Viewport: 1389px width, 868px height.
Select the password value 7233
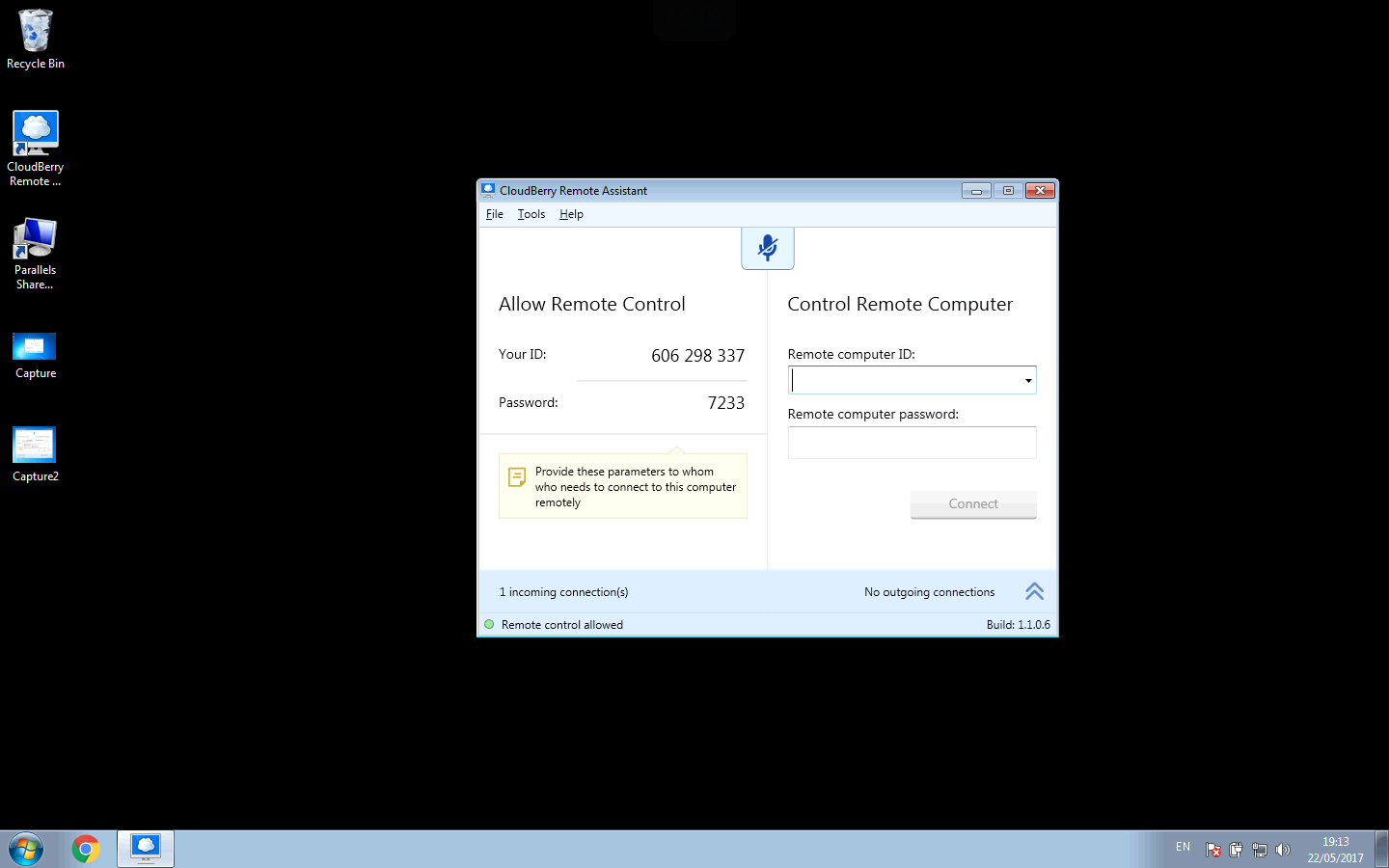[726, 403]
